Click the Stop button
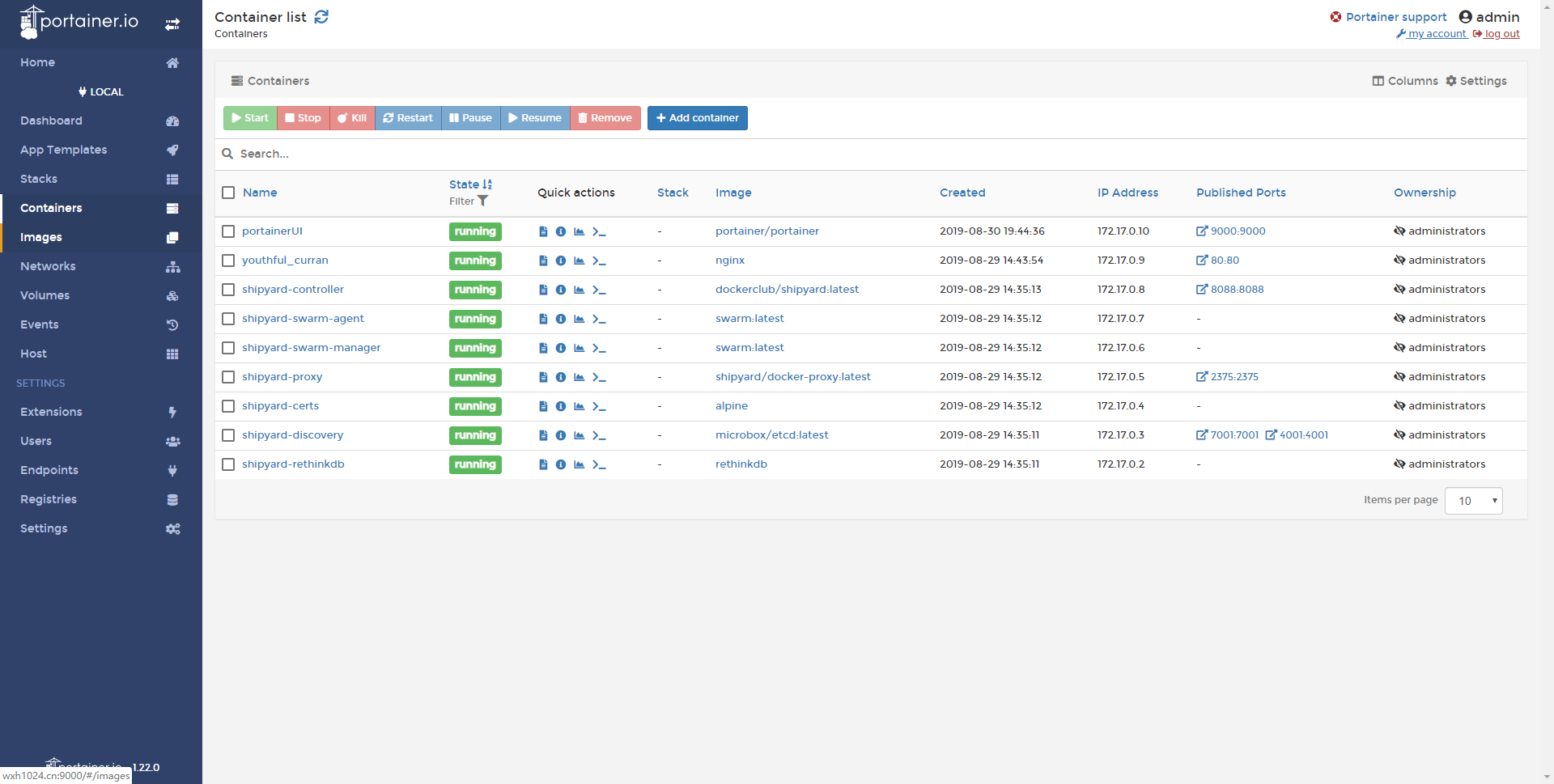The image size is (1554, 784). (303, 118)
